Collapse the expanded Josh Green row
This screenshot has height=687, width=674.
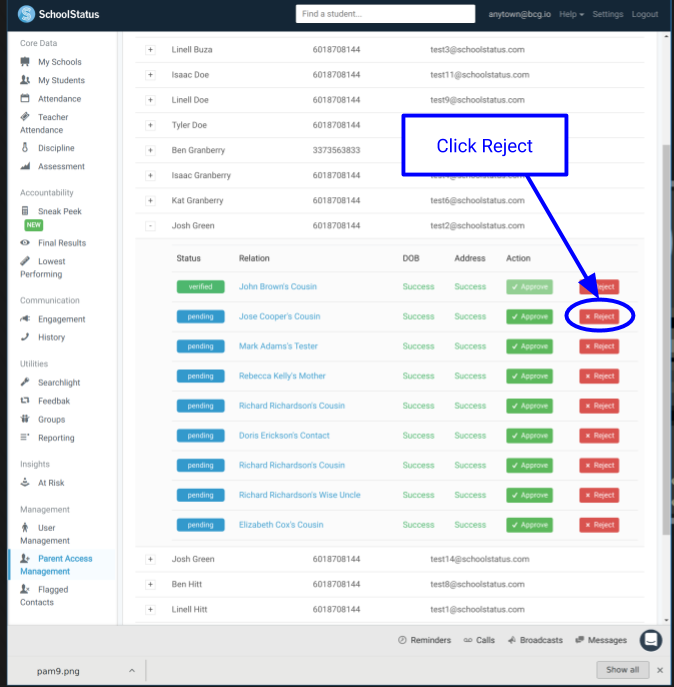pos(150,226)
